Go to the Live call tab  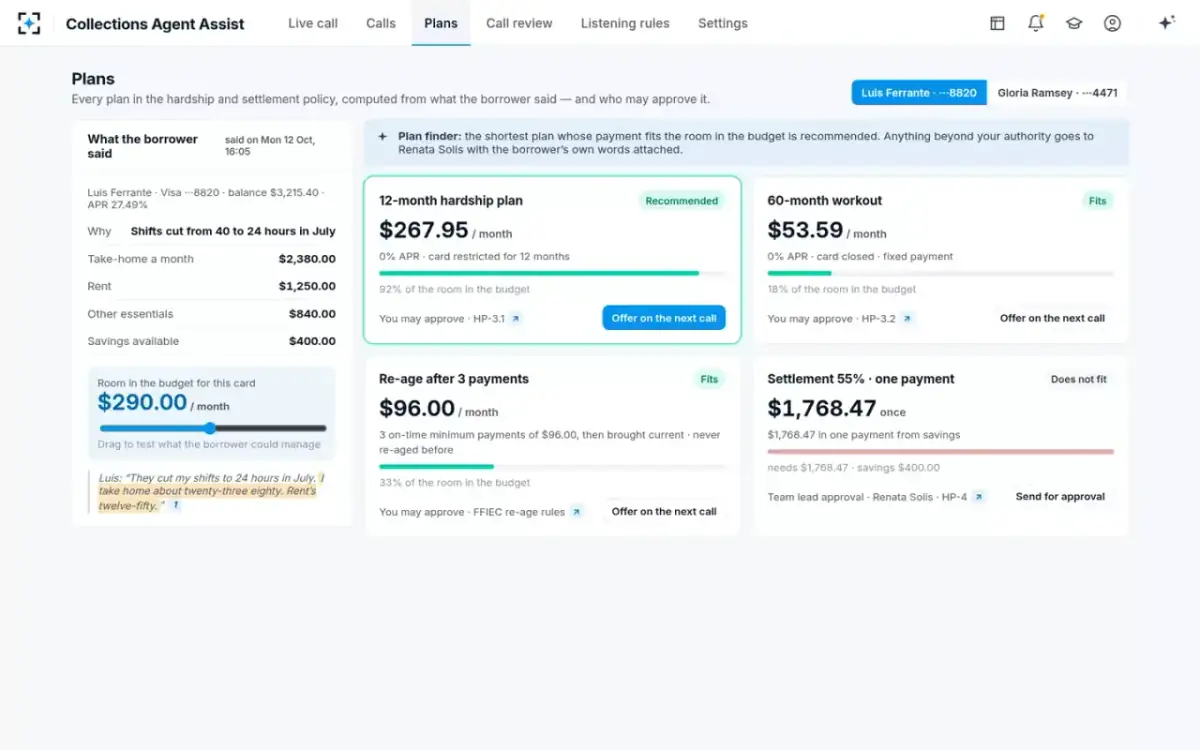pos(313,23)
